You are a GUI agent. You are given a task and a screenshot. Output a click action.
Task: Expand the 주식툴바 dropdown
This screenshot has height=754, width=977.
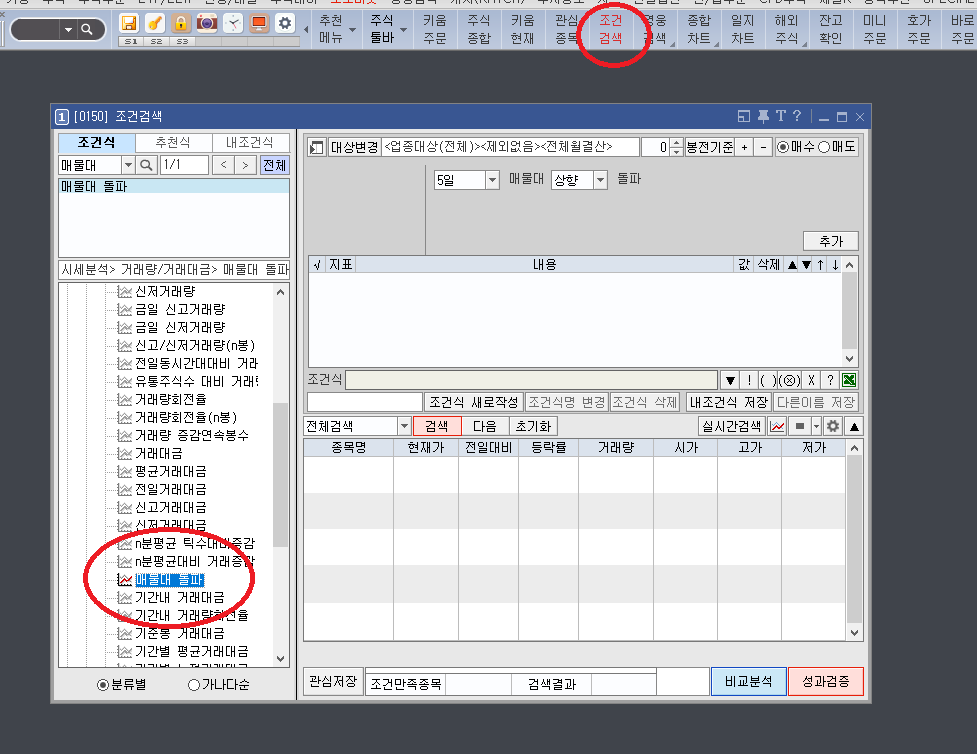[404, 29]
